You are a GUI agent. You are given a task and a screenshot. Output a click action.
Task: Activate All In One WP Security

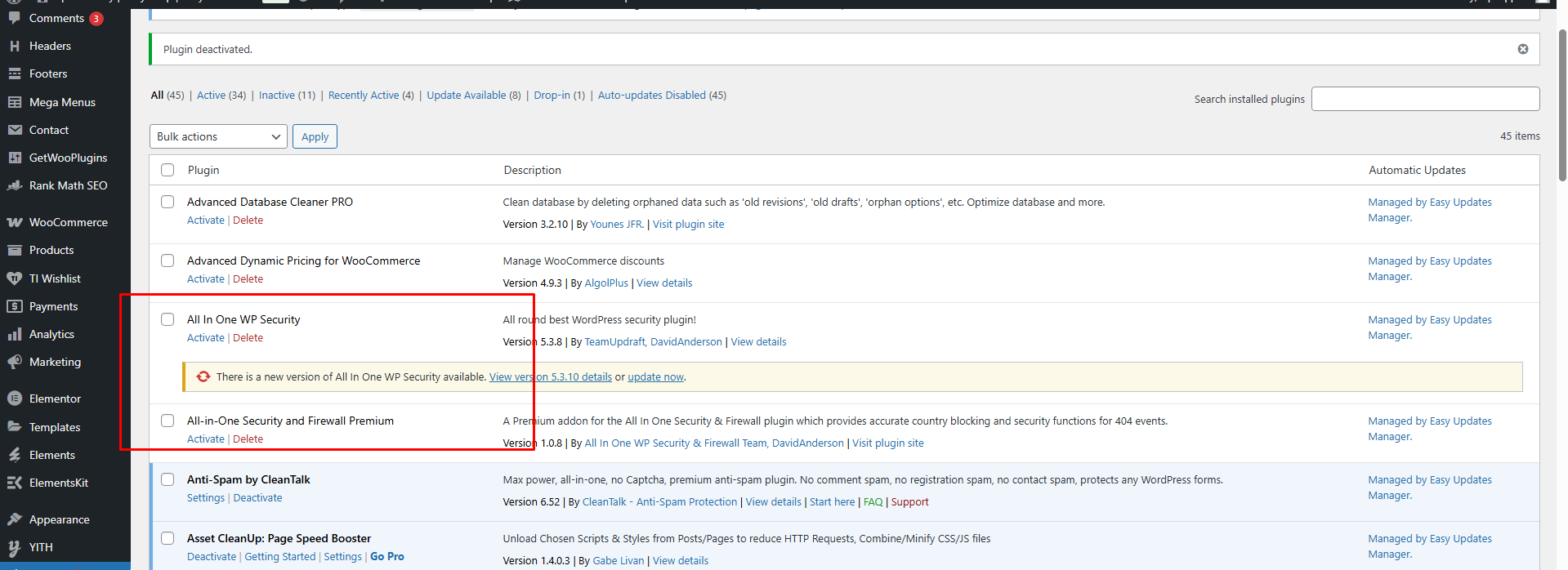206,338
